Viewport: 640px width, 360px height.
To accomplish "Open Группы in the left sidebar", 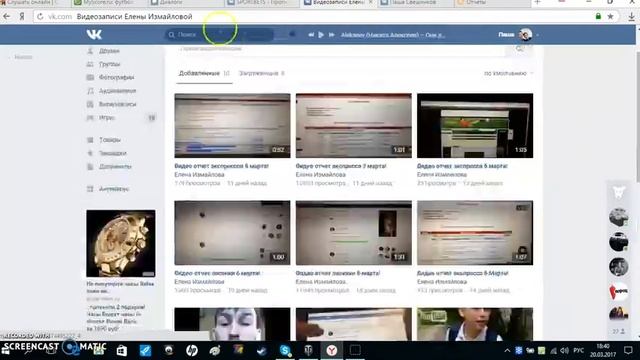I will coord(109,64).
